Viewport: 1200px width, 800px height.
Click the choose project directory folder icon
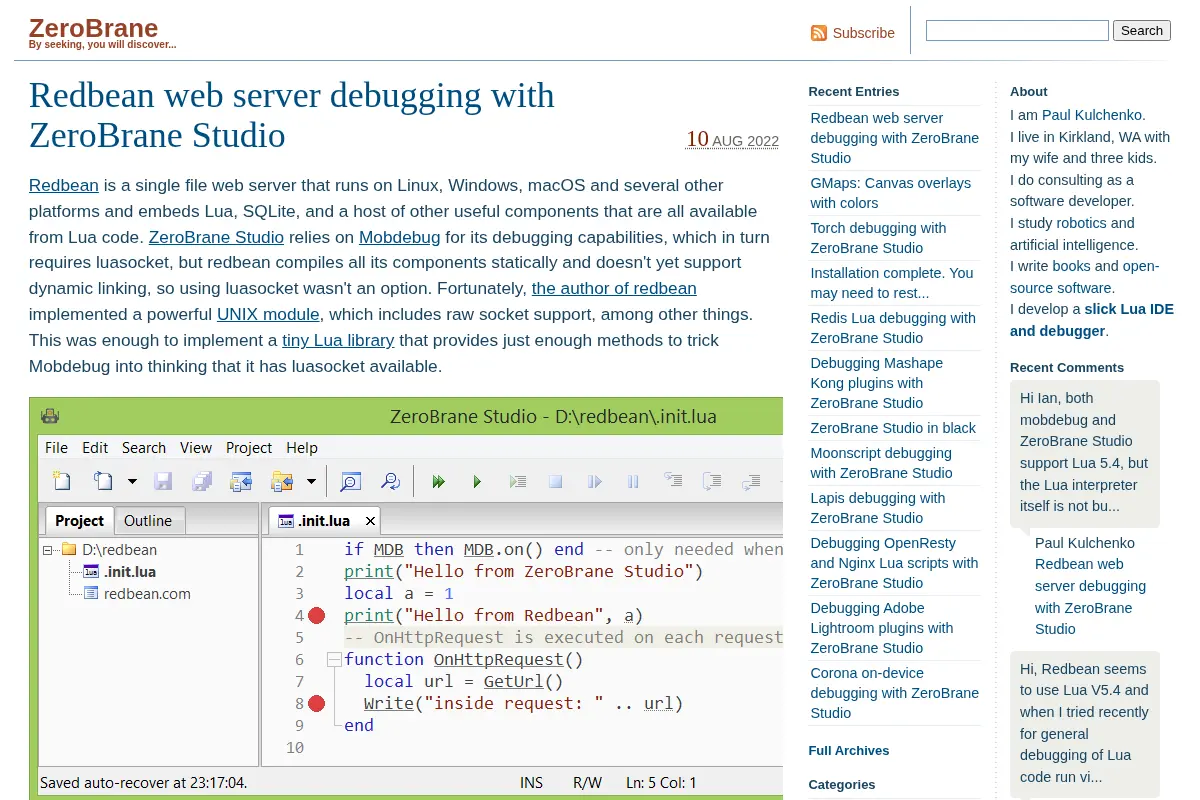[x=282, y=481]
